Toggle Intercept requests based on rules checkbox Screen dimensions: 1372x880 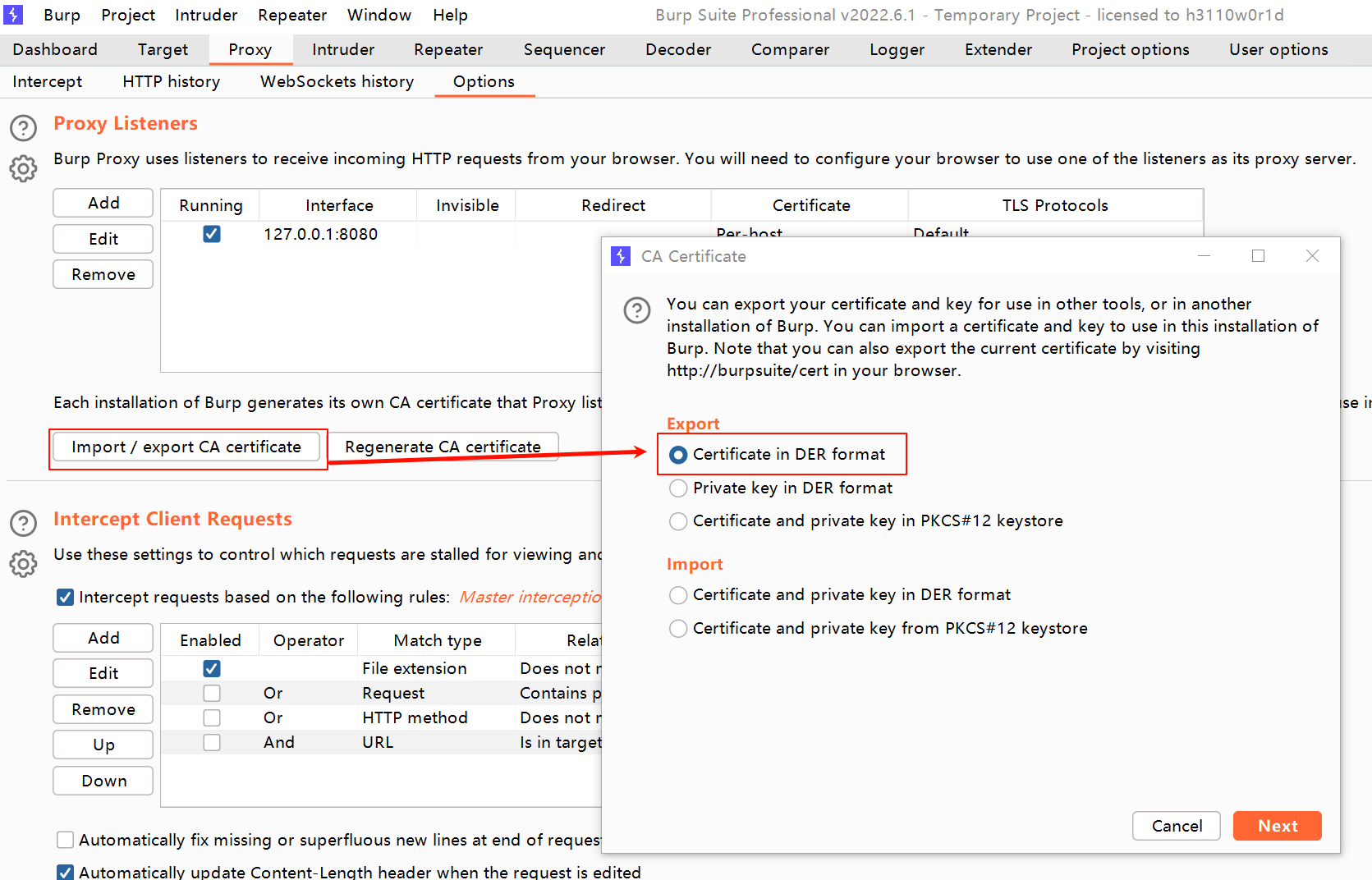click(x=66, y=597)
